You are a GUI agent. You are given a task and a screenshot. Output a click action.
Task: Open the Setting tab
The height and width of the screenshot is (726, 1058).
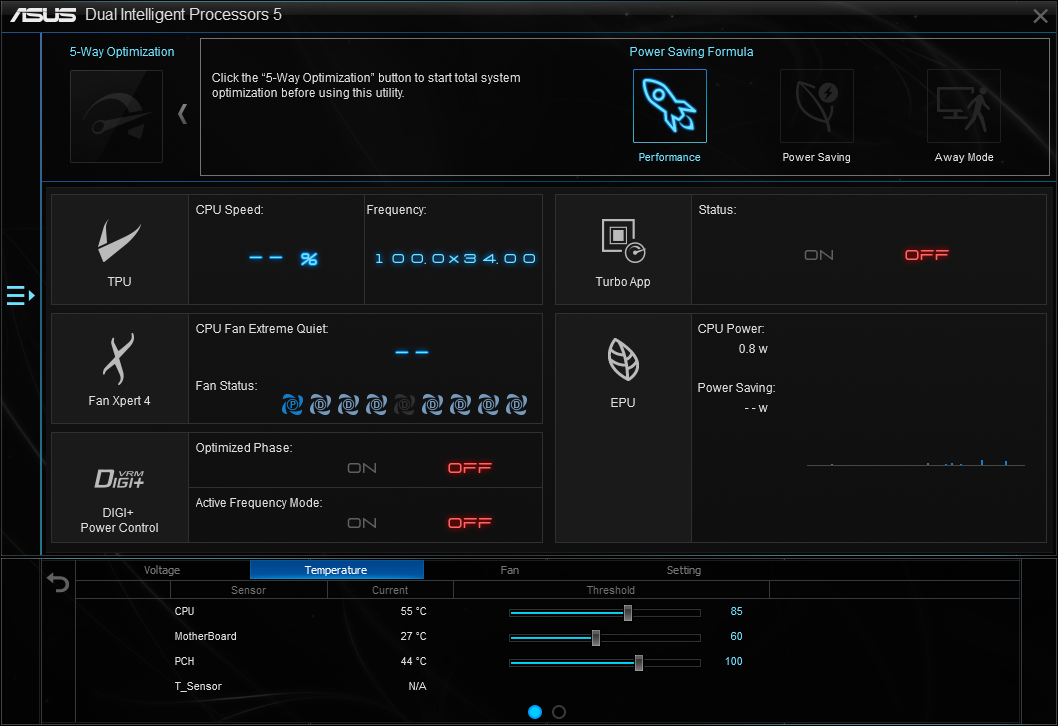coord(684,570)
